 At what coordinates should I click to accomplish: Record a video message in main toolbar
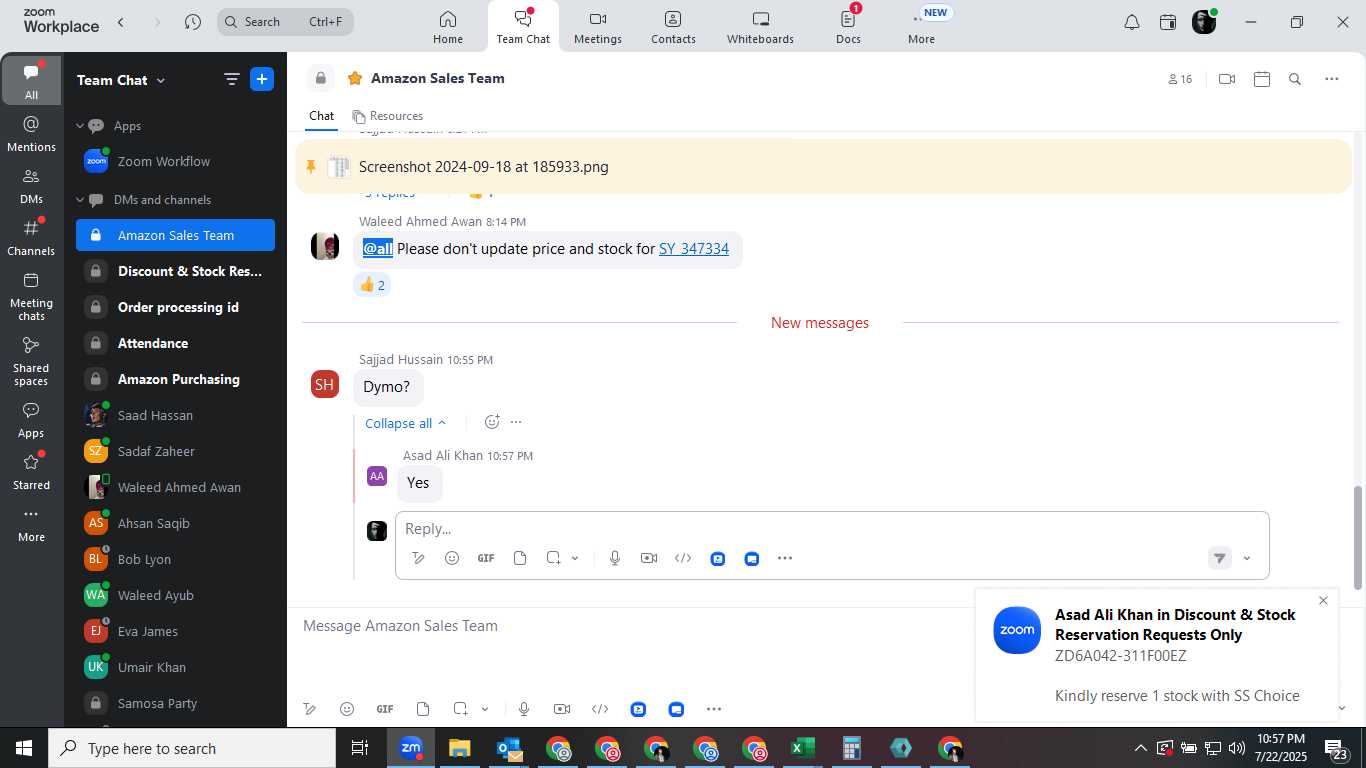pos(562,709)
